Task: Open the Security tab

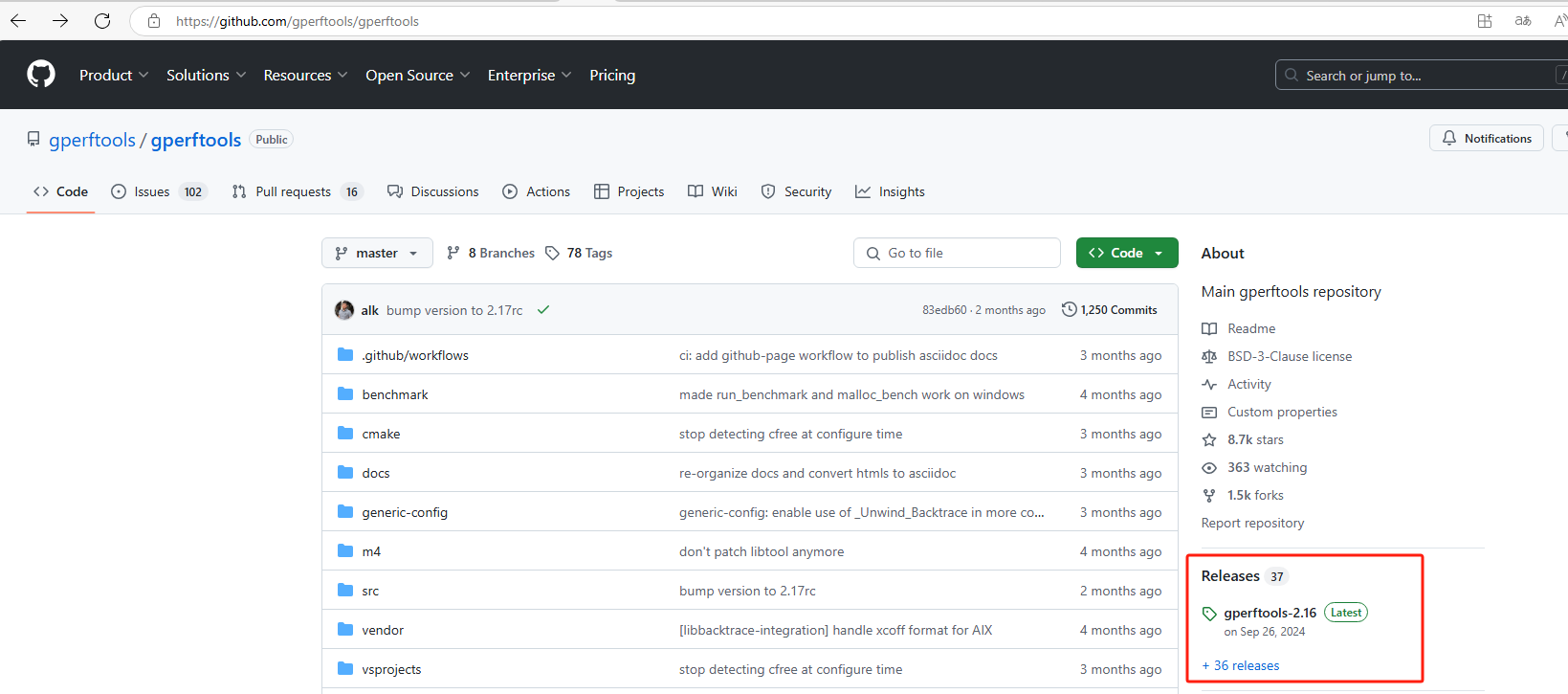Action: (x=796, y=191)
